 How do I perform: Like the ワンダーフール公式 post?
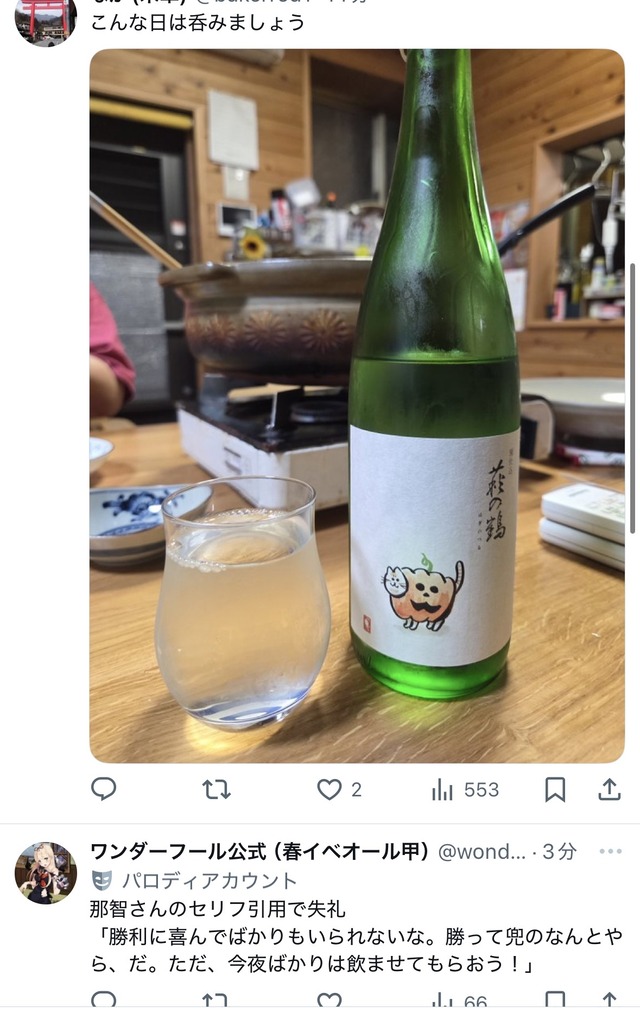[x=329, y=1001]
